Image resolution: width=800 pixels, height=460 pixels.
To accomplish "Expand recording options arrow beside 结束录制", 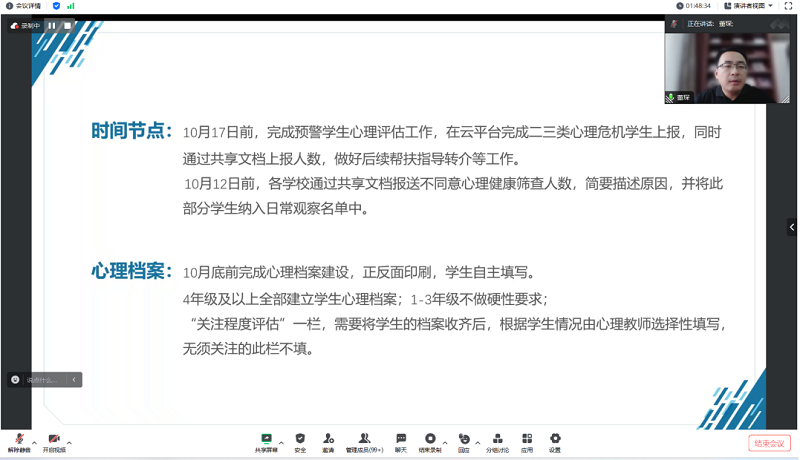I will click(445, 442).
